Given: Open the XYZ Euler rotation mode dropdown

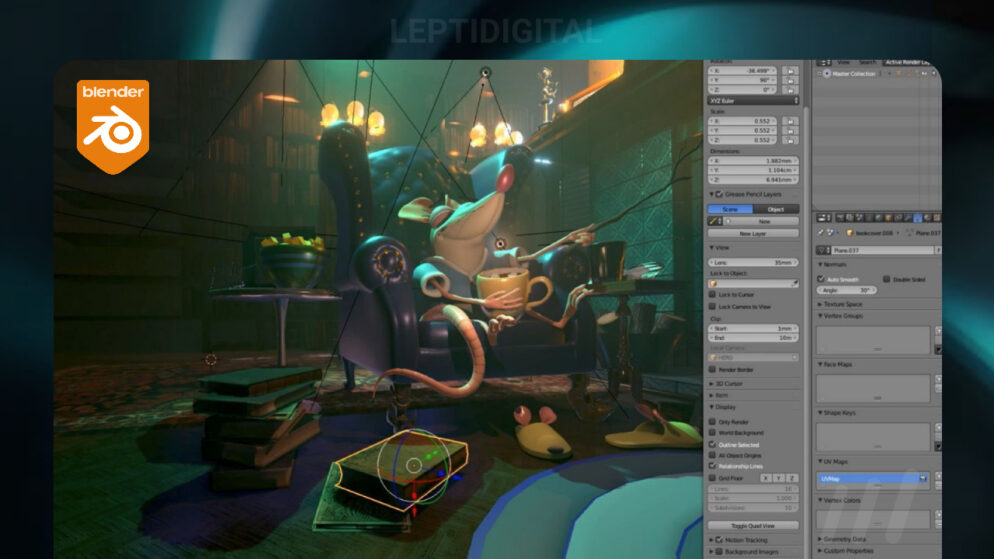Looking at the screenshot, I should (x=753, y=101).
